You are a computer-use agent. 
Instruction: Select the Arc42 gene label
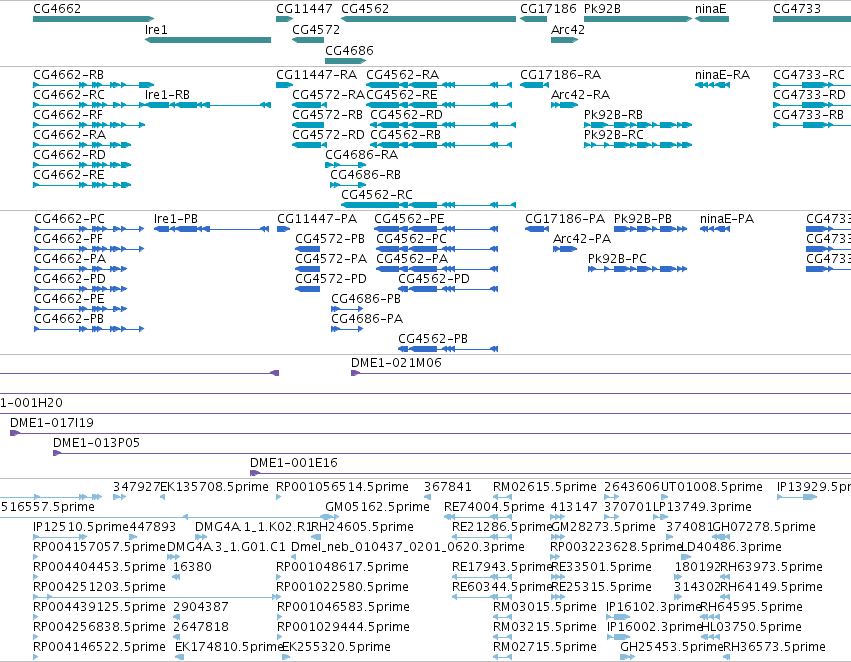pos(568,30)
